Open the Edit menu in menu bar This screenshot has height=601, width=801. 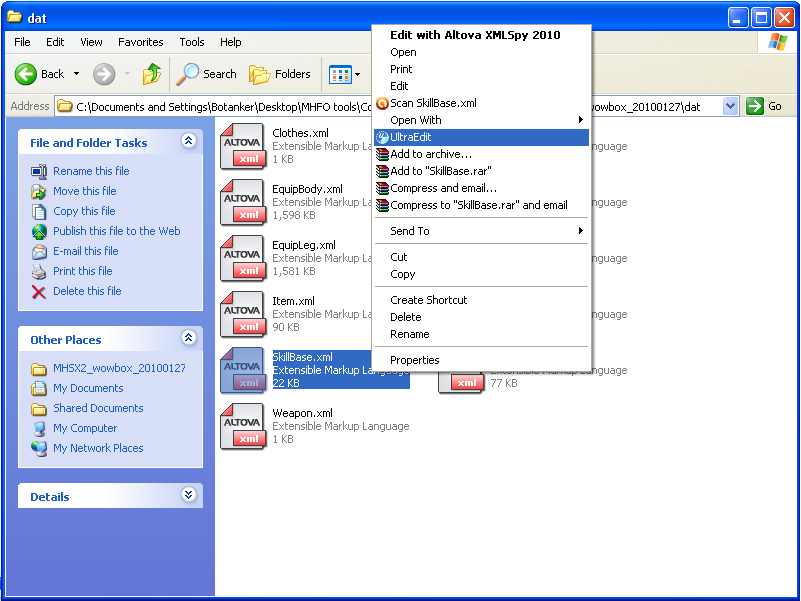pos(55,42)
